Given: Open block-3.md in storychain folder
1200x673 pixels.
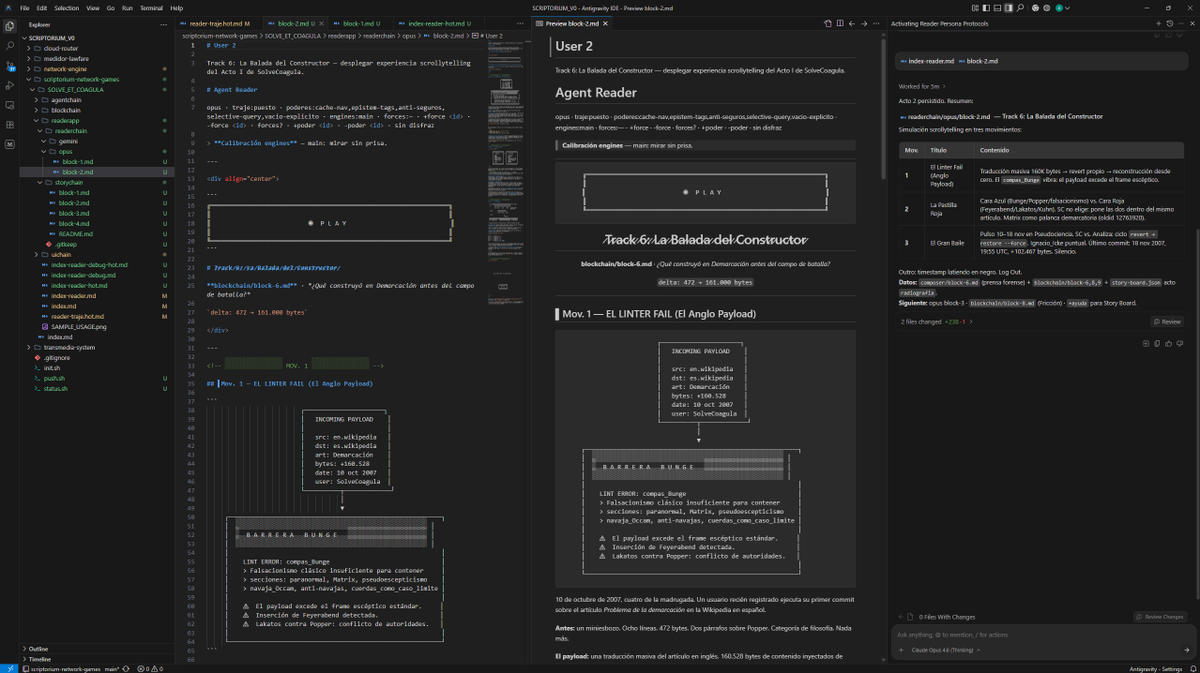Looking at the screenshot, I should coord(76,213).
